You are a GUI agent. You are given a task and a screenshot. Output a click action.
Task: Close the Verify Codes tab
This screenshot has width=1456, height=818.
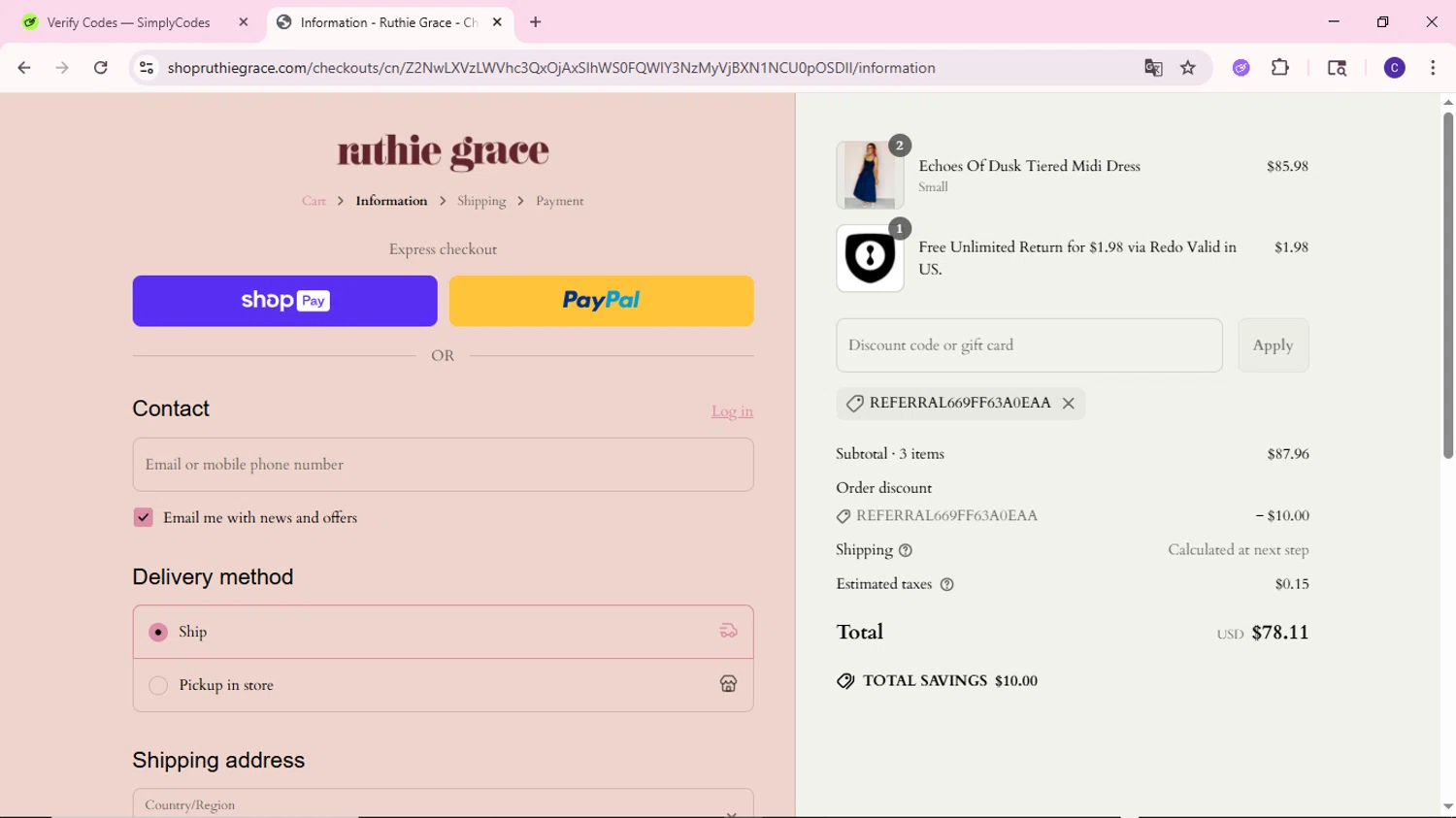(x=244, y=22)
